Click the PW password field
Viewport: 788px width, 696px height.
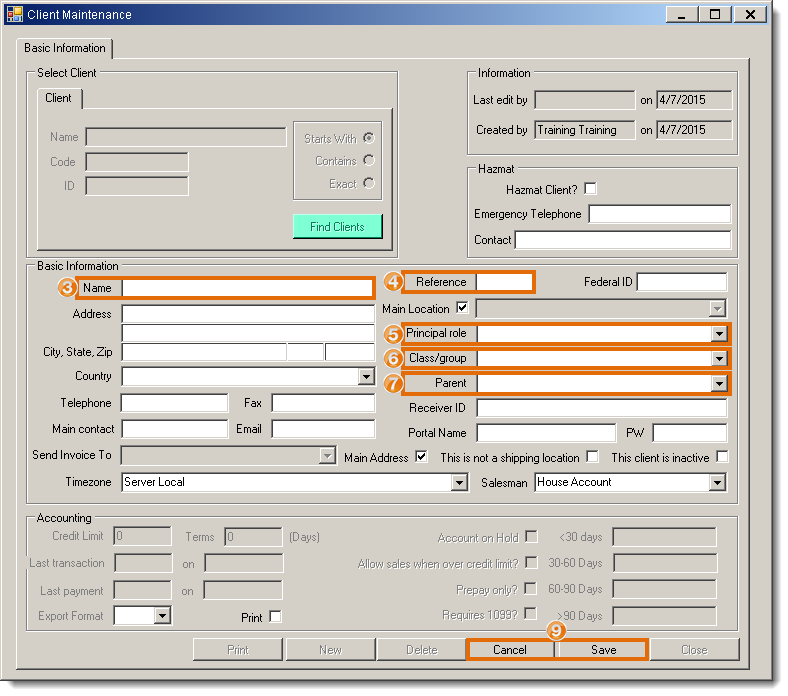click(690, 433)
